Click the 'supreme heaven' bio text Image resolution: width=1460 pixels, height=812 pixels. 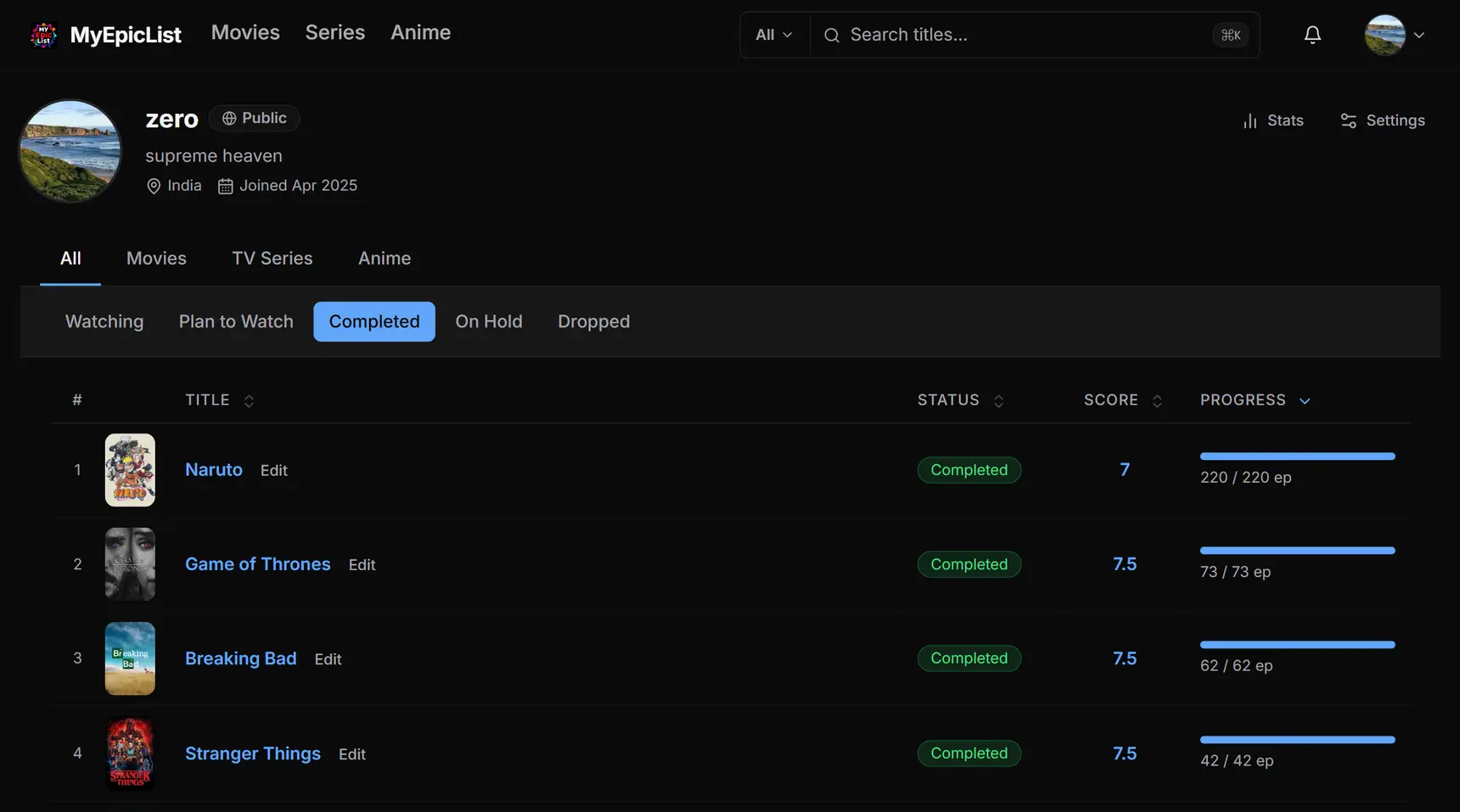[214, 156]
